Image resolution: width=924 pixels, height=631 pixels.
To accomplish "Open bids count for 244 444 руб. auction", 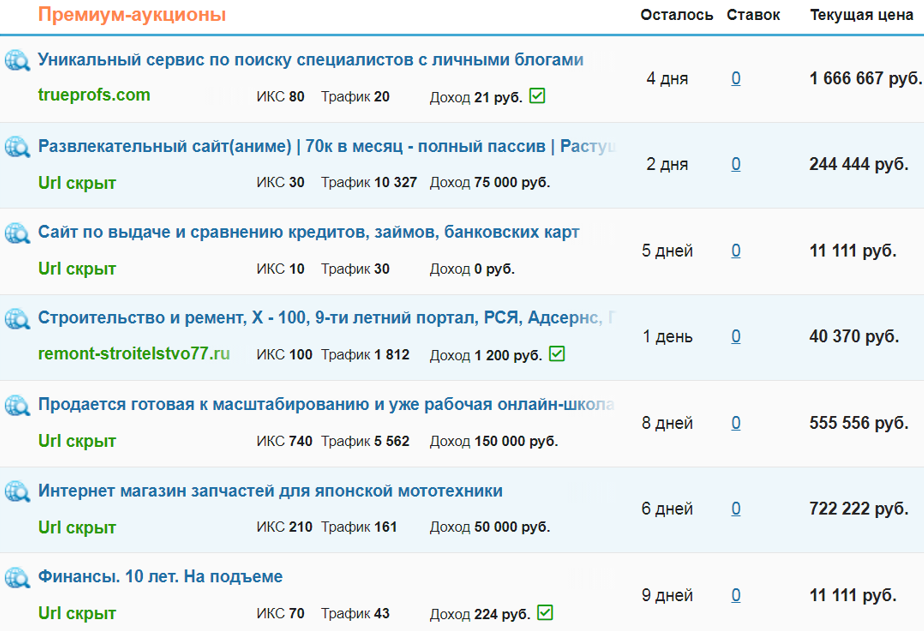I will [x=736, y=164].
